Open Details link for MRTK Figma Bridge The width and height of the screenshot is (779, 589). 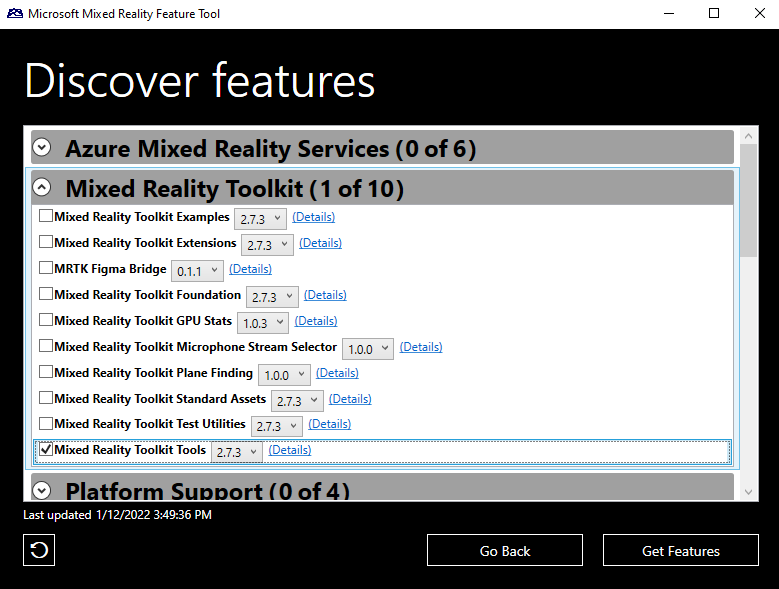click(x=250, y=269)
